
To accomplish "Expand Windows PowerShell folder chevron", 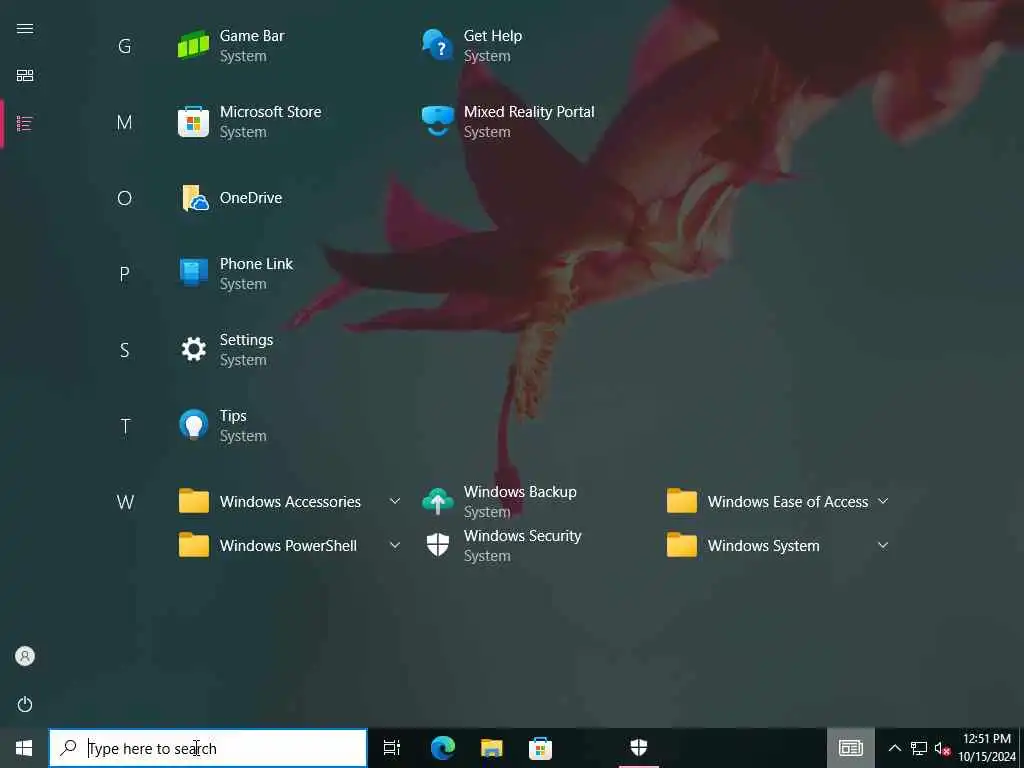I will click(x=394, y=545).
